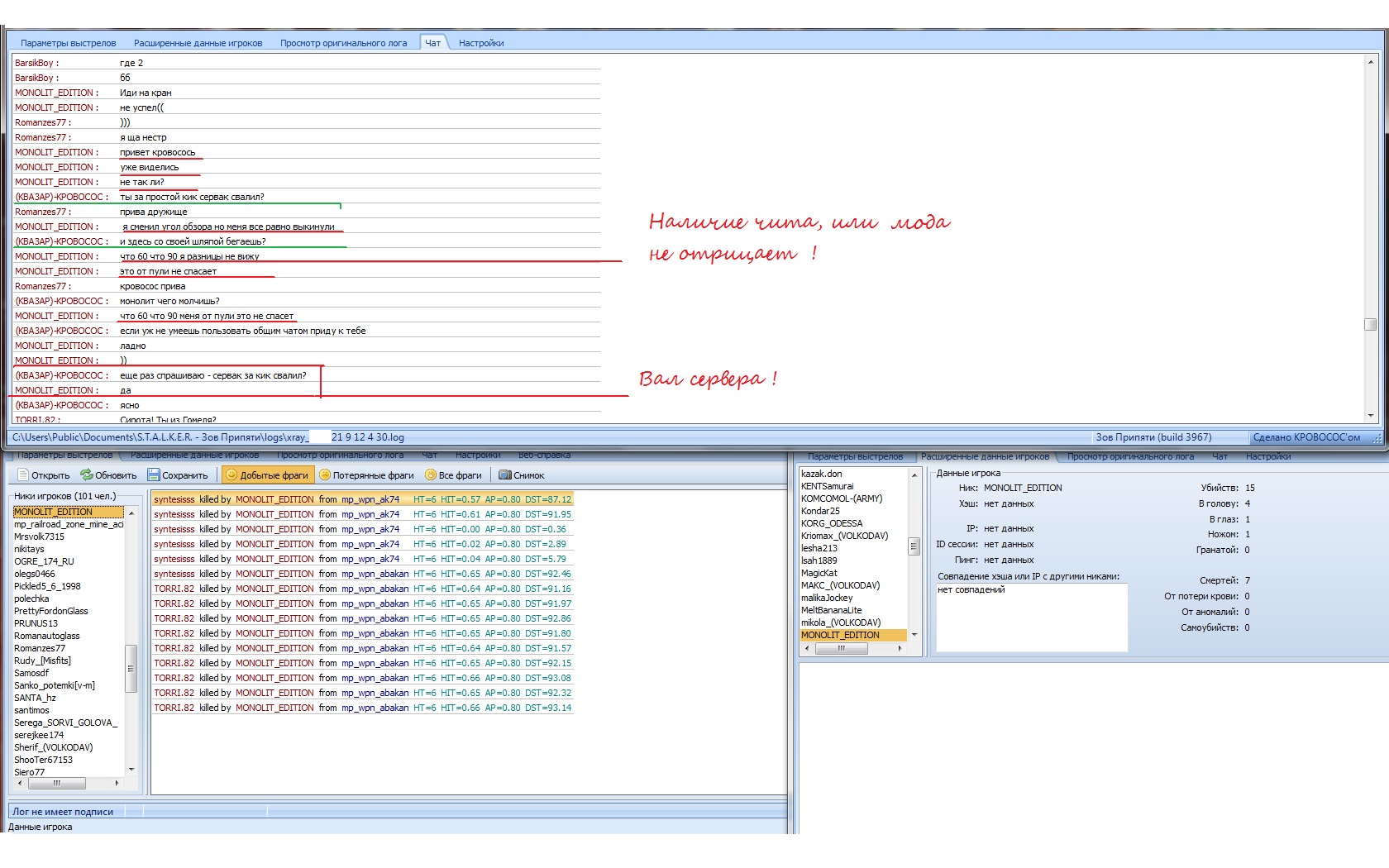Select KOMCOMOL-(ARMY) in bottom-right player list
Viewport: 1389px width, 868px height.
(842, 498)
